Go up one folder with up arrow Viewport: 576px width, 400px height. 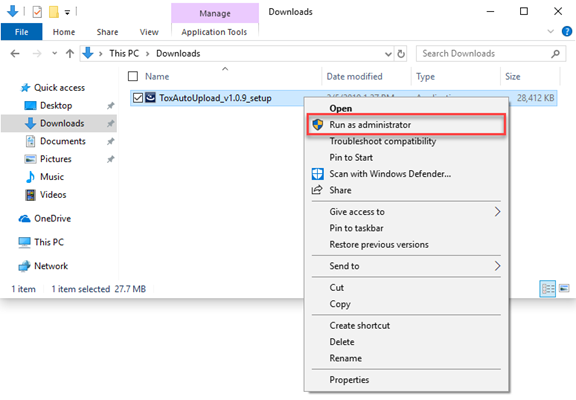[x=70, y=54]
